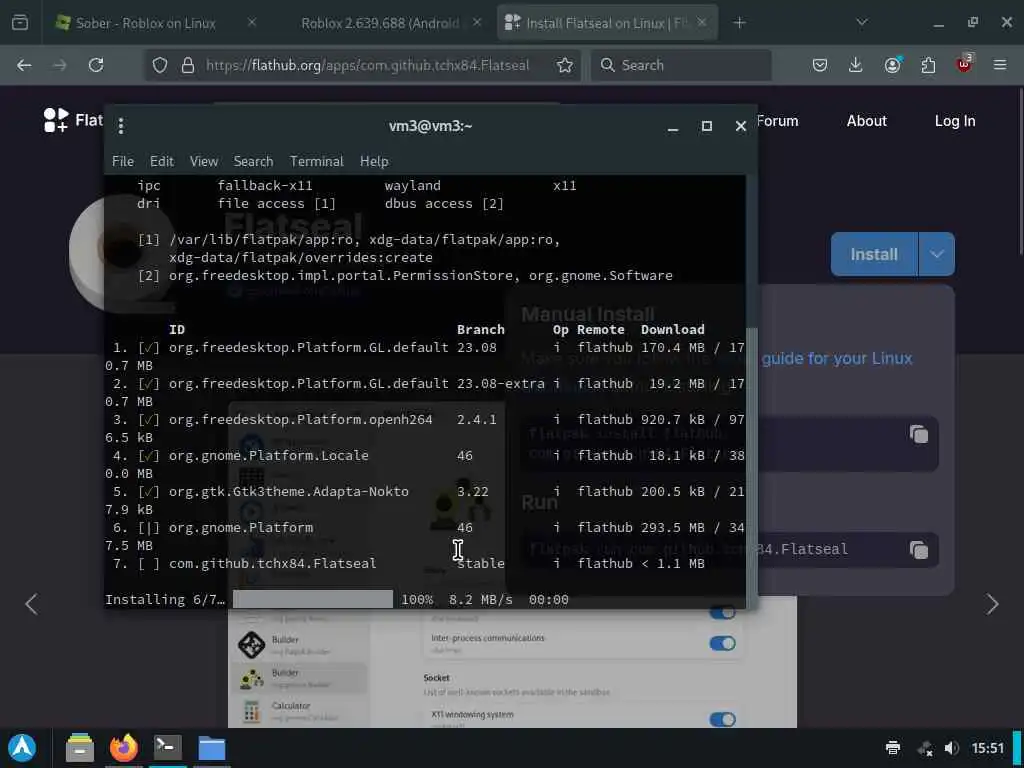Copy the flatpak install command
This screenshot has width=1024, height=768.
point(919,434)
